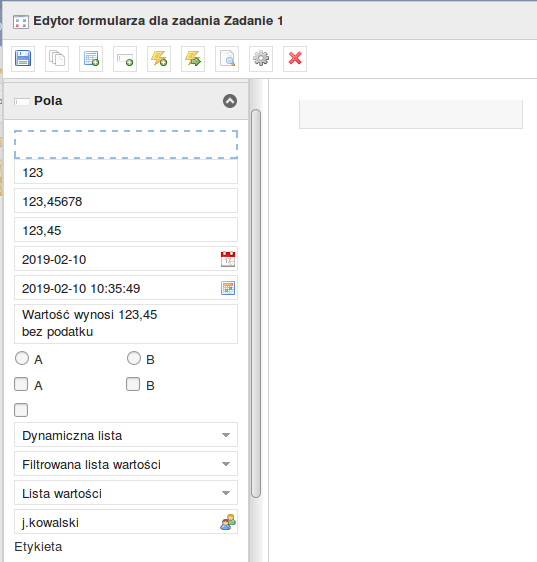
Task: Open the gear settings icon
Action: [x=261, y=58]
